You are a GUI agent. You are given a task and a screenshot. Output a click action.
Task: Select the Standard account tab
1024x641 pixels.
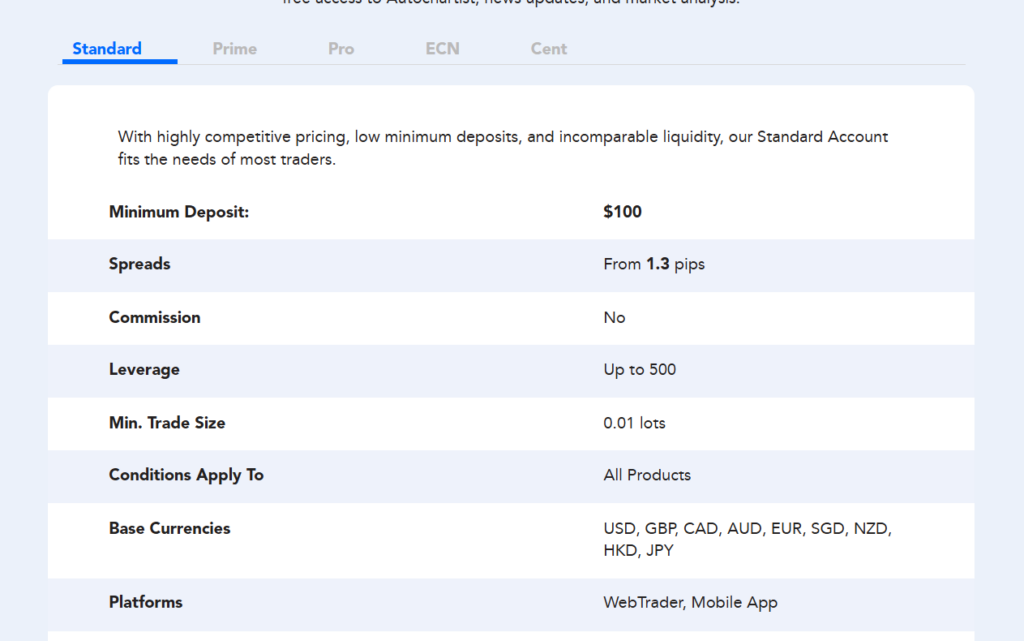[x=107, y=48]
